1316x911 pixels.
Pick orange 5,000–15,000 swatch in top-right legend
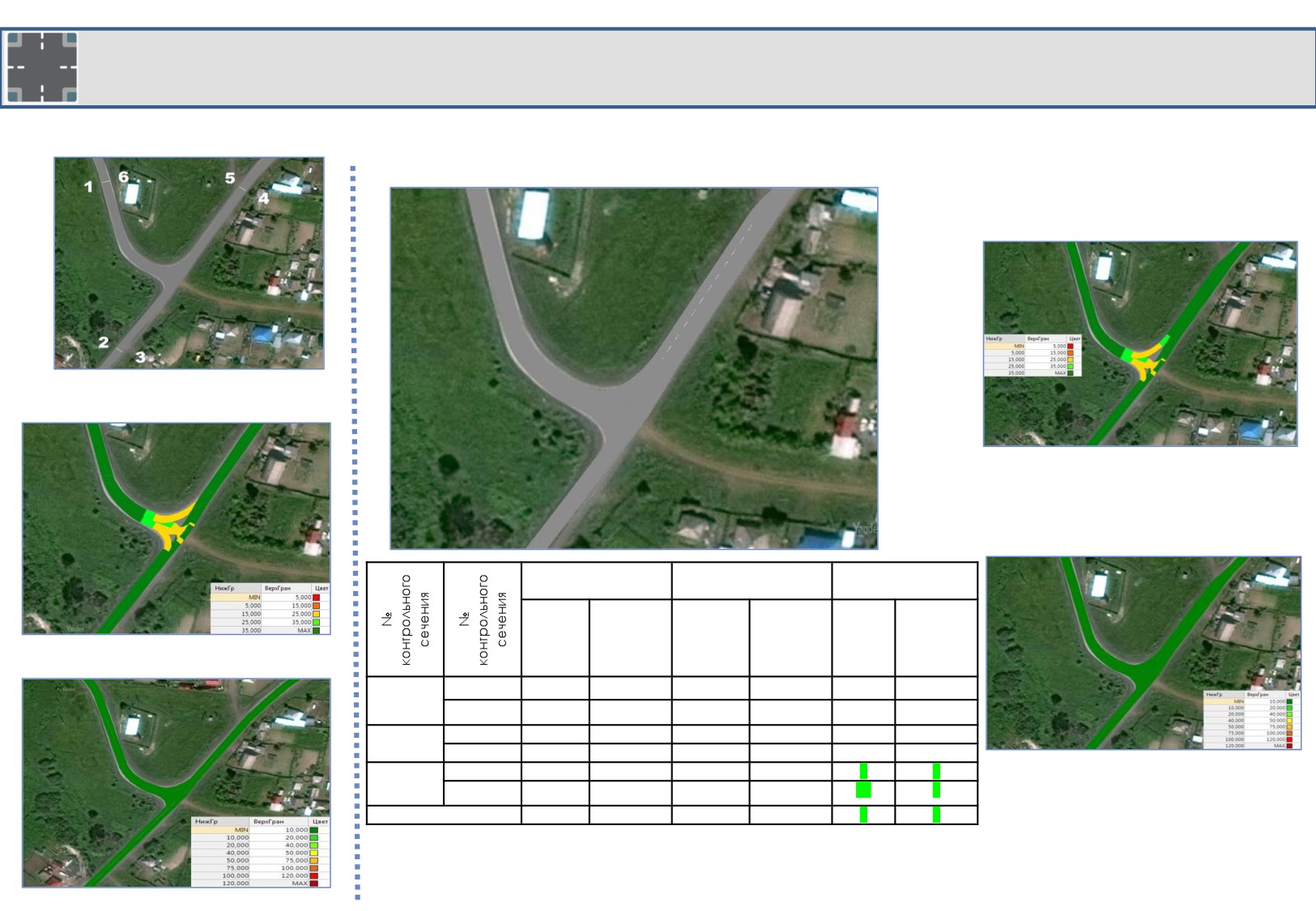pos(1071,353)
